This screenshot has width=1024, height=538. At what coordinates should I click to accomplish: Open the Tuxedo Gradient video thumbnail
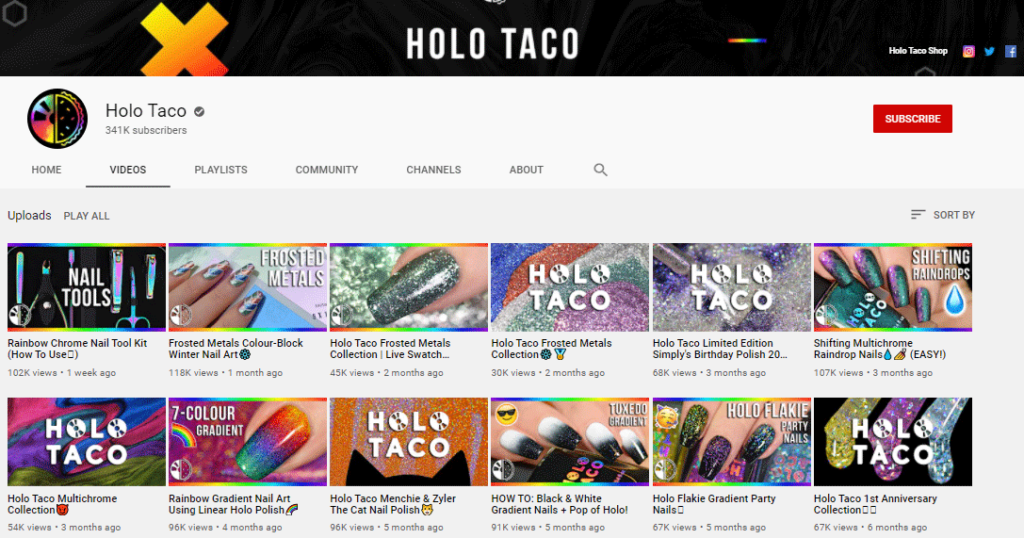click(x=570, y=442)
